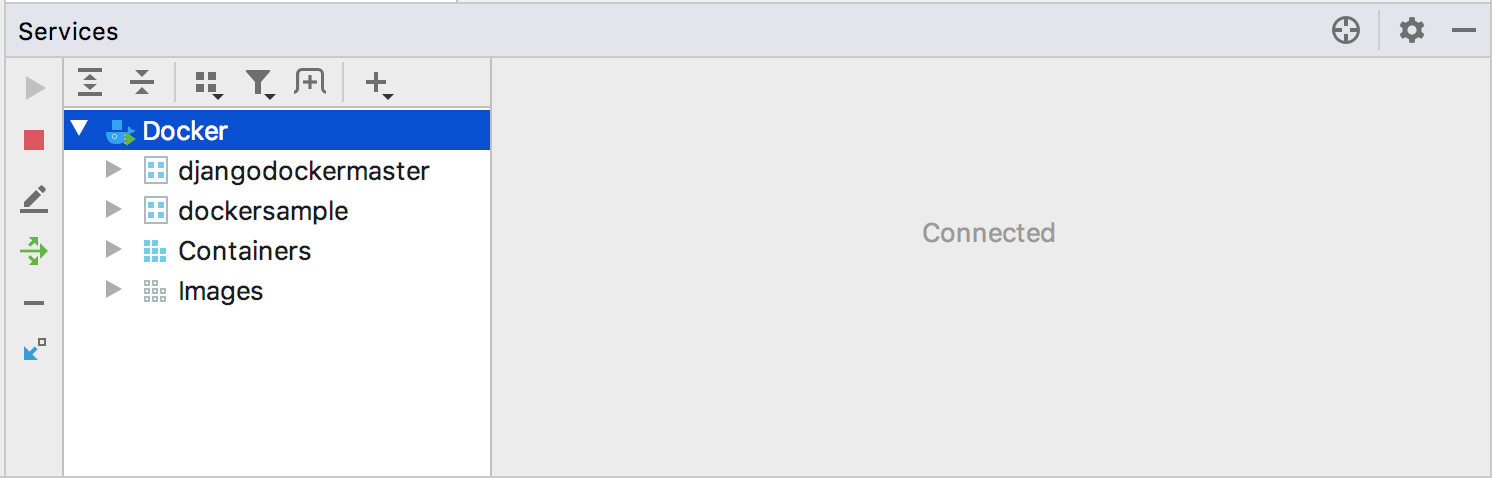Expand the Images node
The height and width of the screenshot is (478, 1492).
[x=113, y=290]
